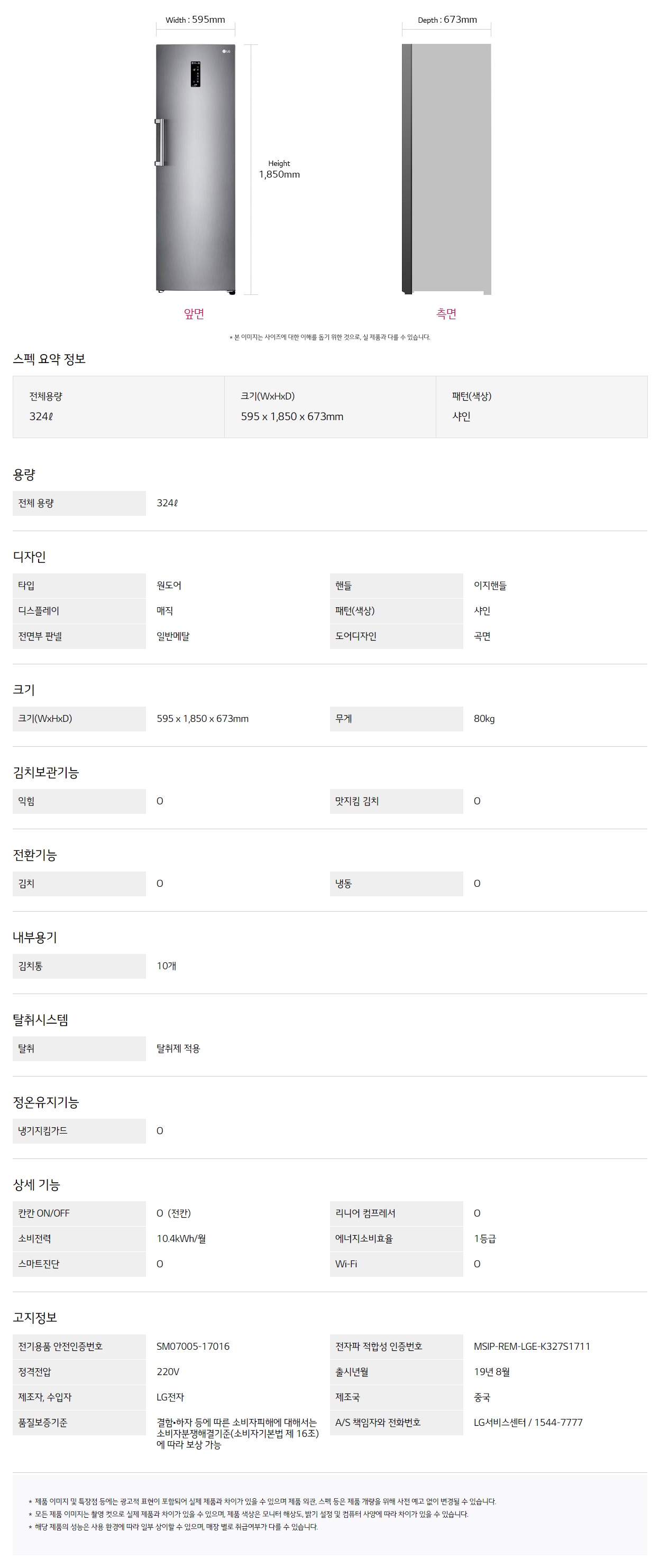Click the Depth : 673mm dimension label

[x=447, y=20]
